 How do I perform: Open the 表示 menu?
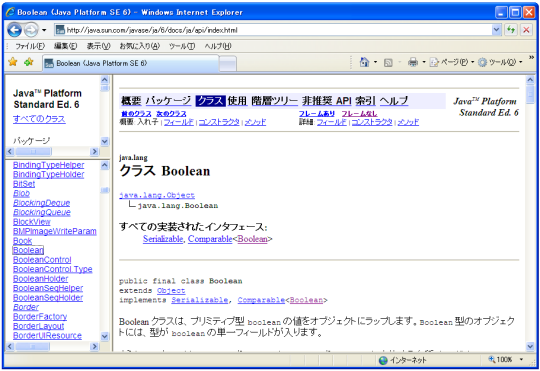(98, 46)
